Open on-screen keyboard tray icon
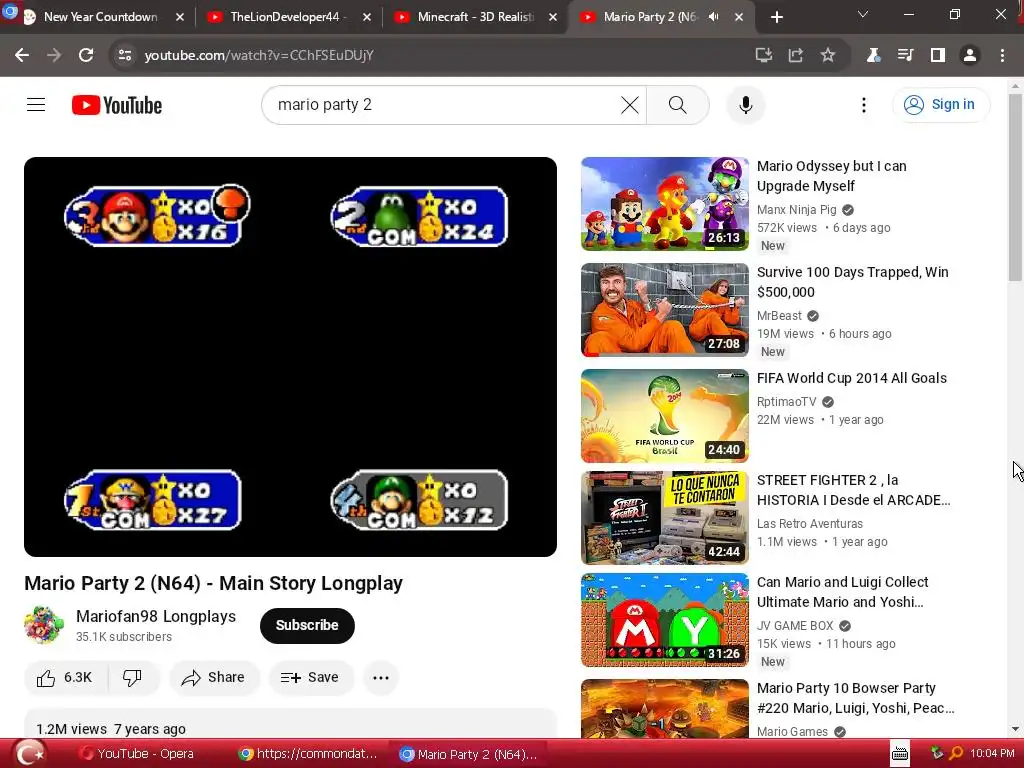1024x768 pixels. (899, 754)
